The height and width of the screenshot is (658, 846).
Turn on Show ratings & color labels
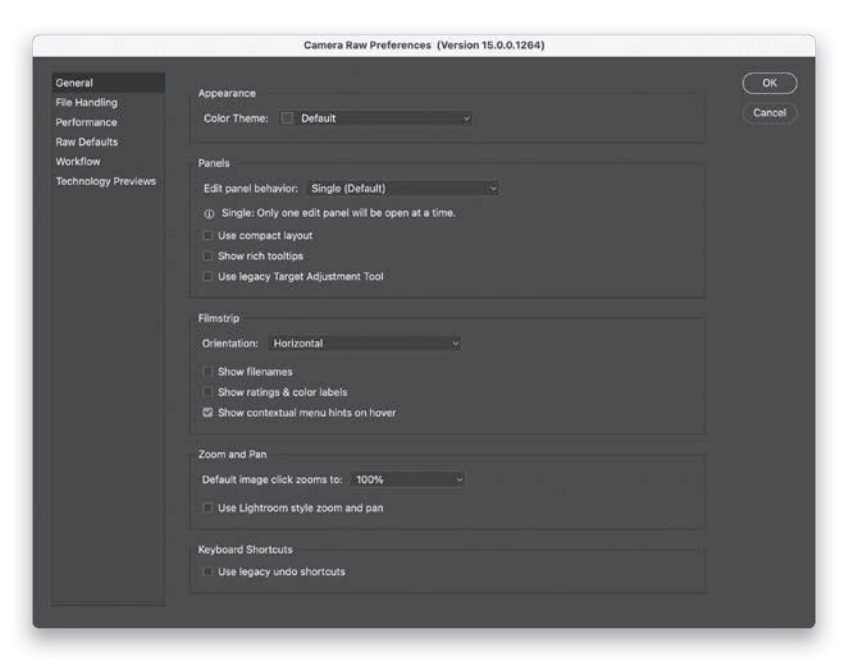coord(208,392)
